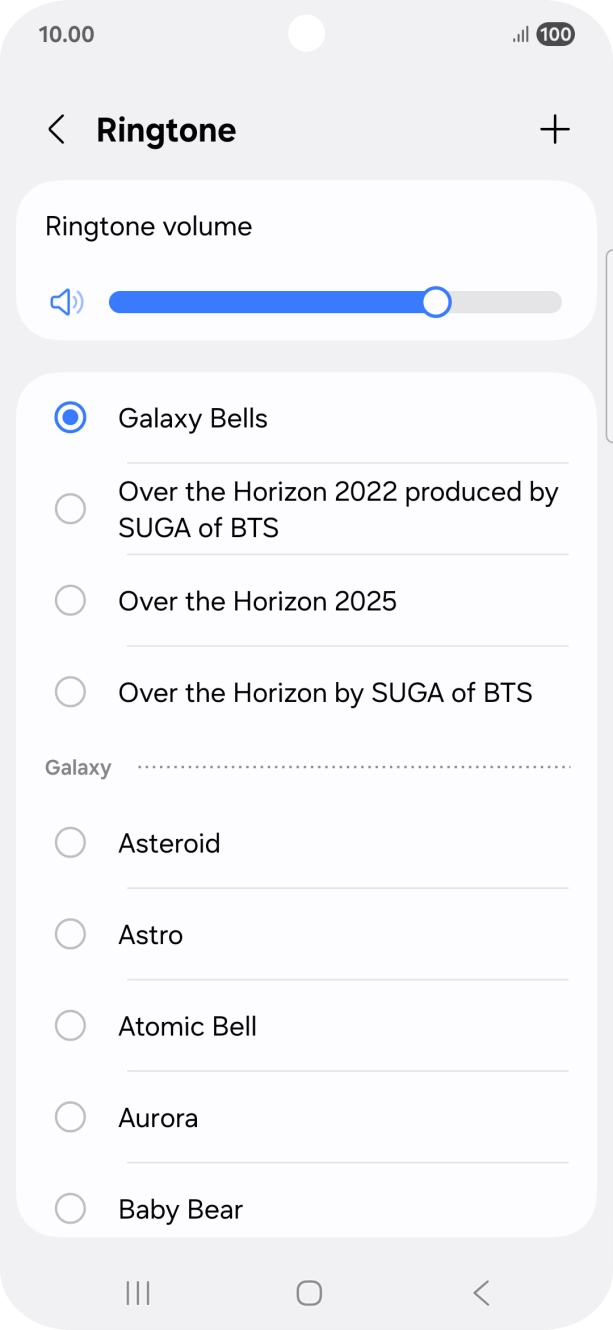Select the Asteroid ringtone

pos(169,843)
